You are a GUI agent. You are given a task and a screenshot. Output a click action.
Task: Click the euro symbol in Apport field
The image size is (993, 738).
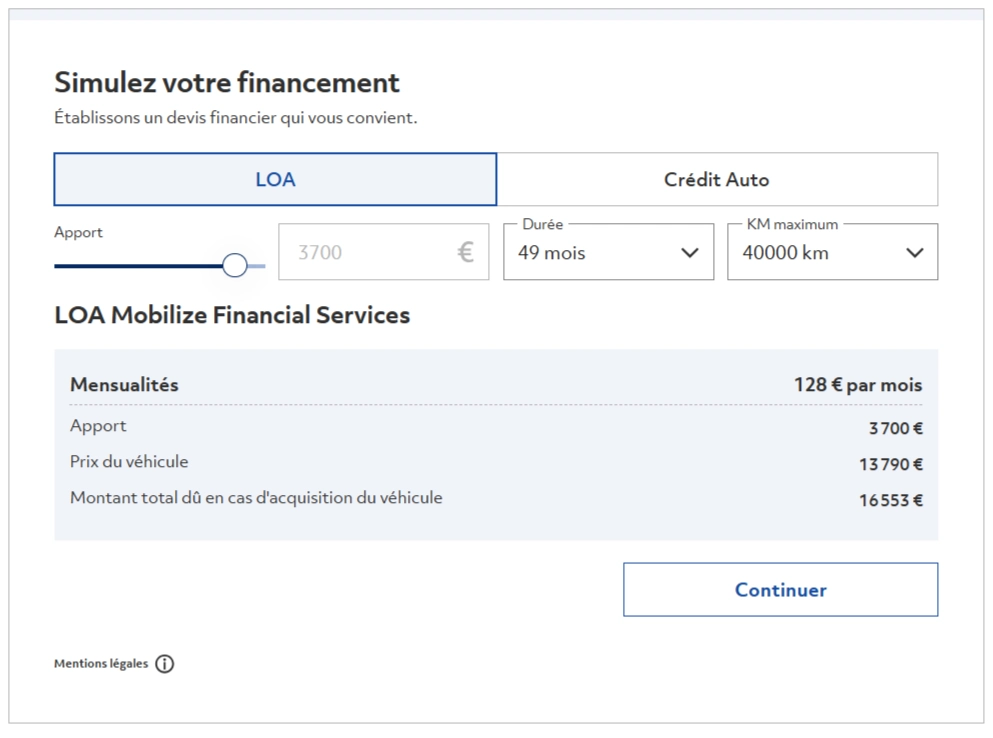click(x=465, y=252)
